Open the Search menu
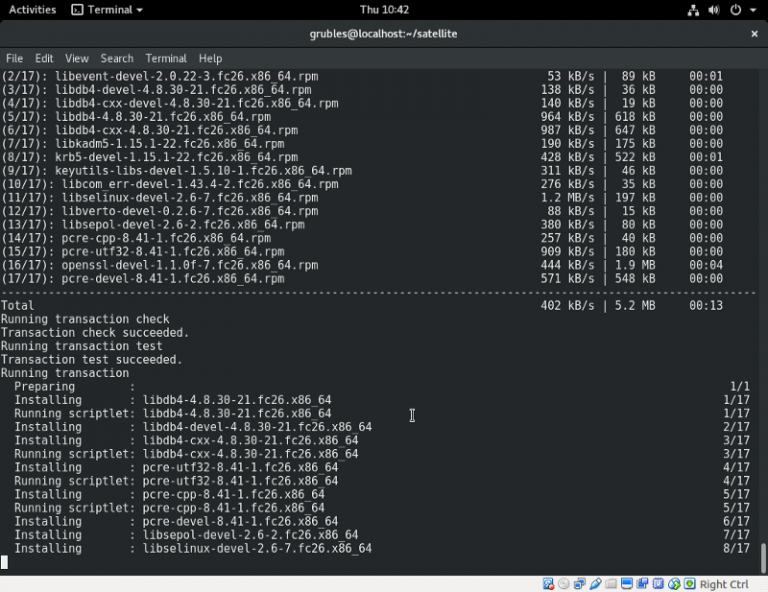768x592 pixels. [117, 59]
